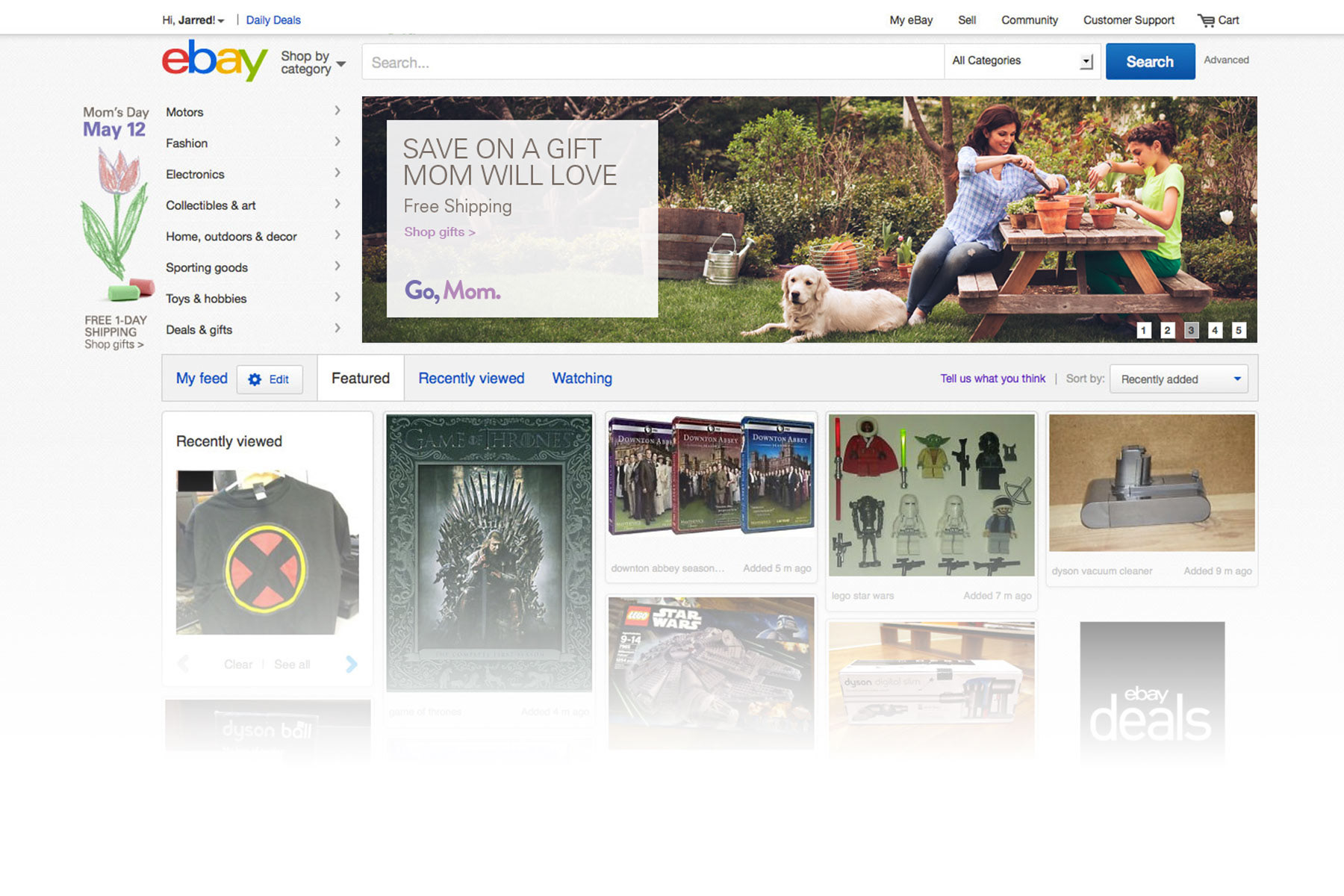The width and height of the screenshot is (1344, 896).
Task: Expand the Shop by category menu
Action: coord(313,63)
